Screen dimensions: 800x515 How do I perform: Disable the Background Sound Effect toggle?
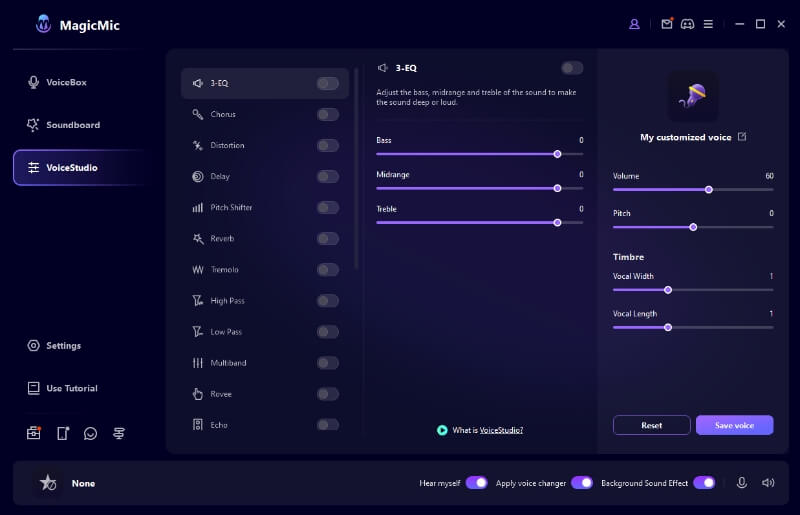pos(704,483)
